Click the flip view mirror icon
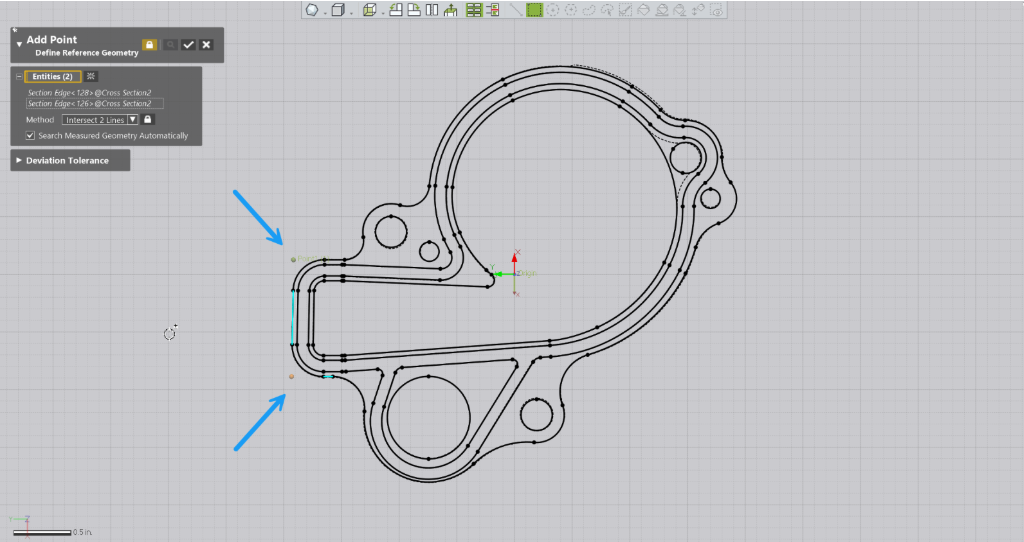Viewport: 1024px width, 542px height. point(432,10)
